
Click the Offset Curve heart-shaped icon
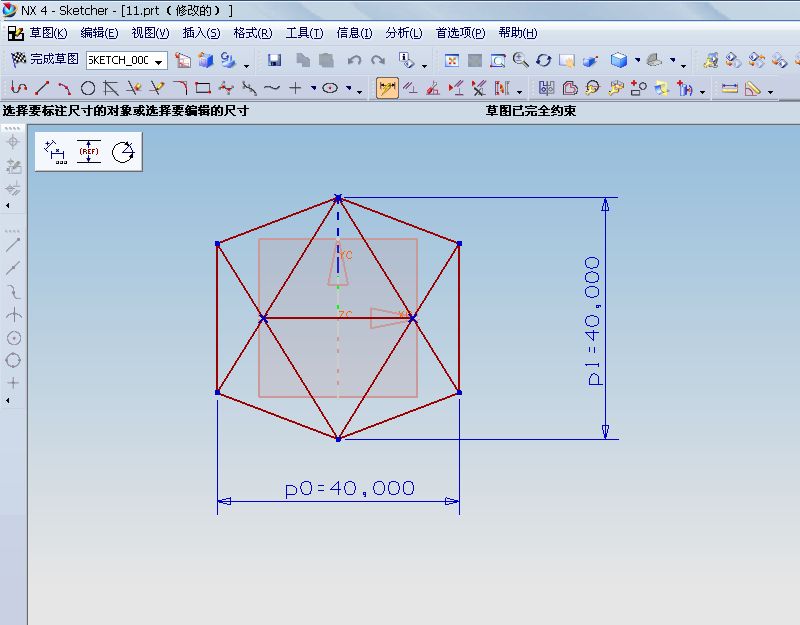[x=569, y=88]
